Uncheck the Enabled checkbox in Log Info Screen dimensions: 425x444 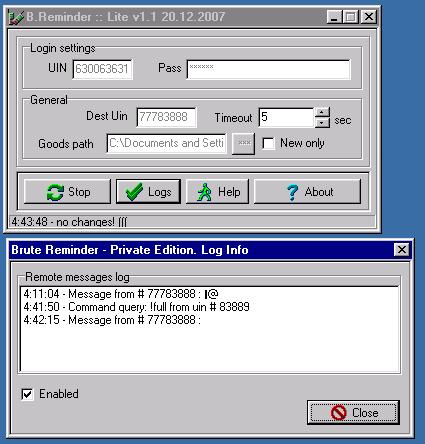click(27, 394)
